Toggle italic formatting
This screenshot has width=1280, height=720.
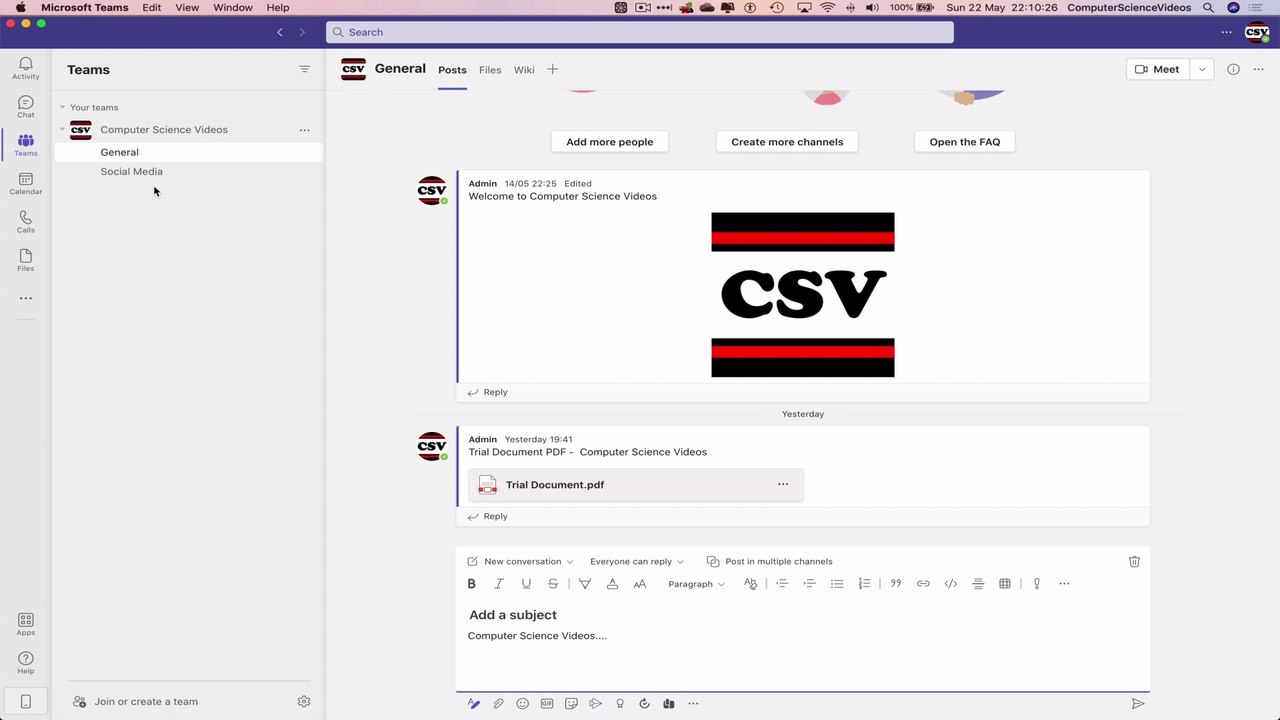(499, 584)
